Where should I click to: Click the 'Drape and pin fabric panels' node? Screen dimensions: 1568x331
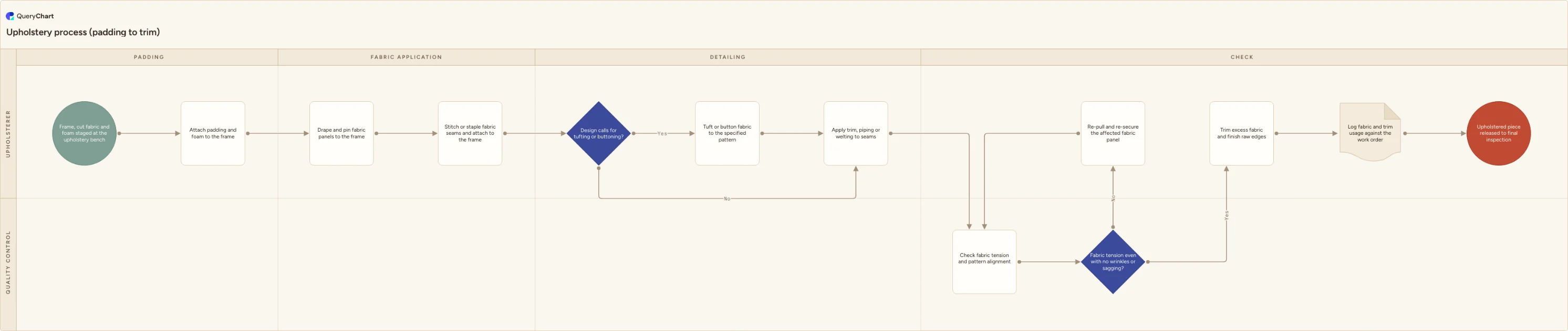341,134
